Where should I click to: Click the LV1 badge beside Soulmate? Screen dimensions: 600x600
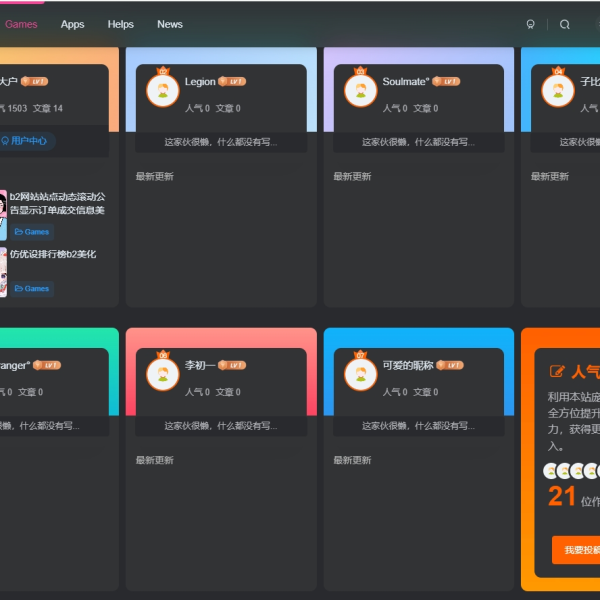447,82
